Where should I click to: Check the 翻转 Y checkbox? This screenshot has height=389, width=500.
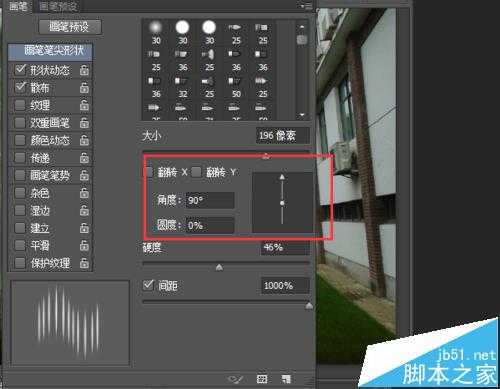click(196, 172)
